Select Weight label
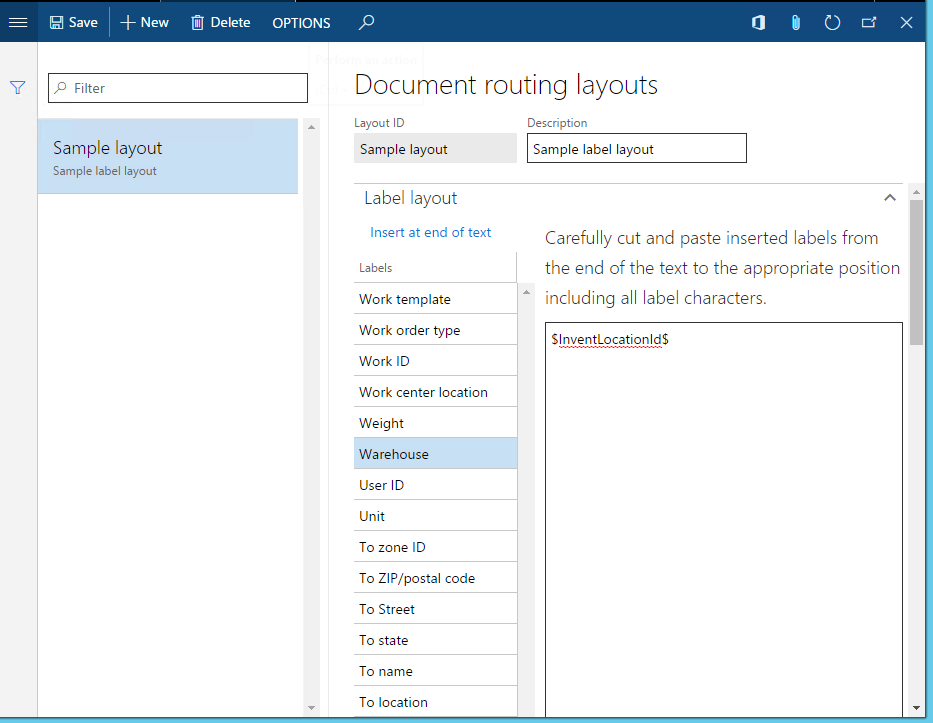Image resolution: width=933 pixels, height=723 pixels. 435,422
